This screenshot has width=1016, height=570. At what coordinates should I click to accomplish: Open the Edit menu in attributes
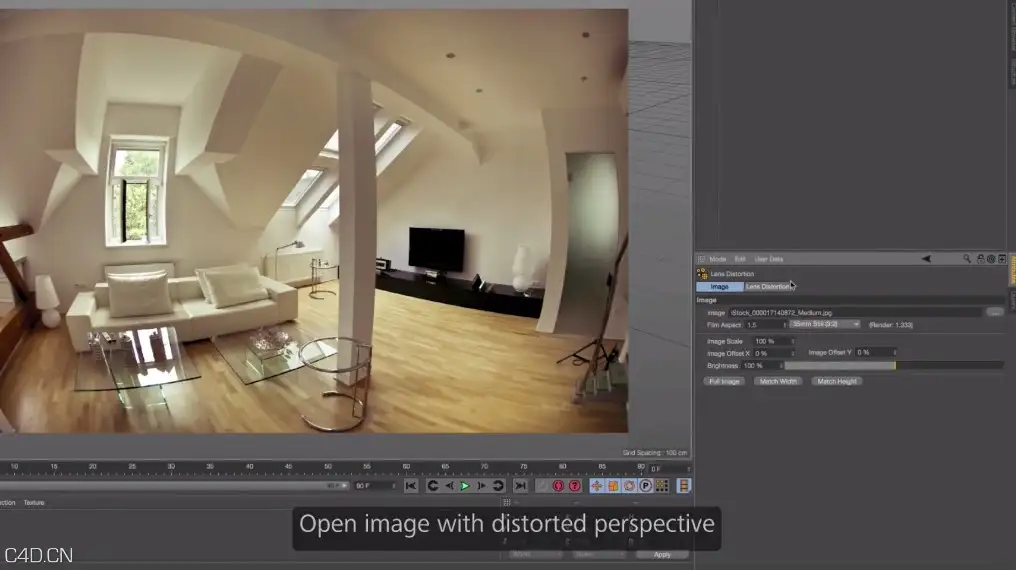740,259
